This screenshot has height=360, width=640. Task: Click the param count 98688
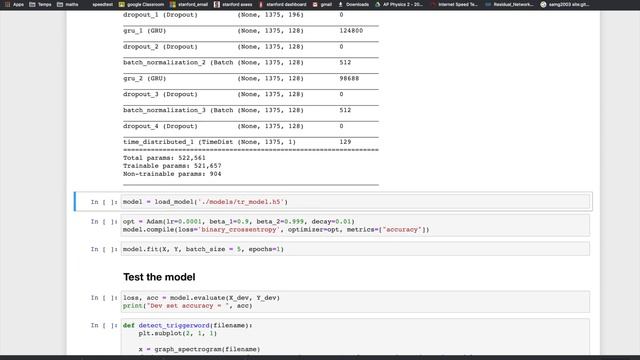coord(349,78)
